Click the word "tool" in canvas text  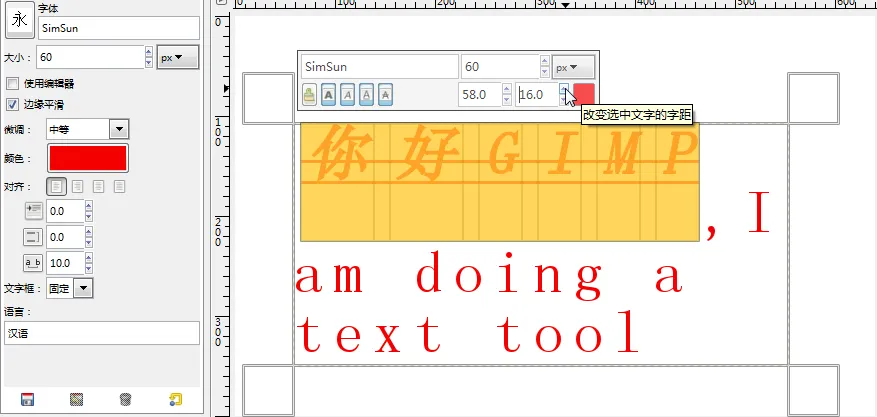coord(568,333)
